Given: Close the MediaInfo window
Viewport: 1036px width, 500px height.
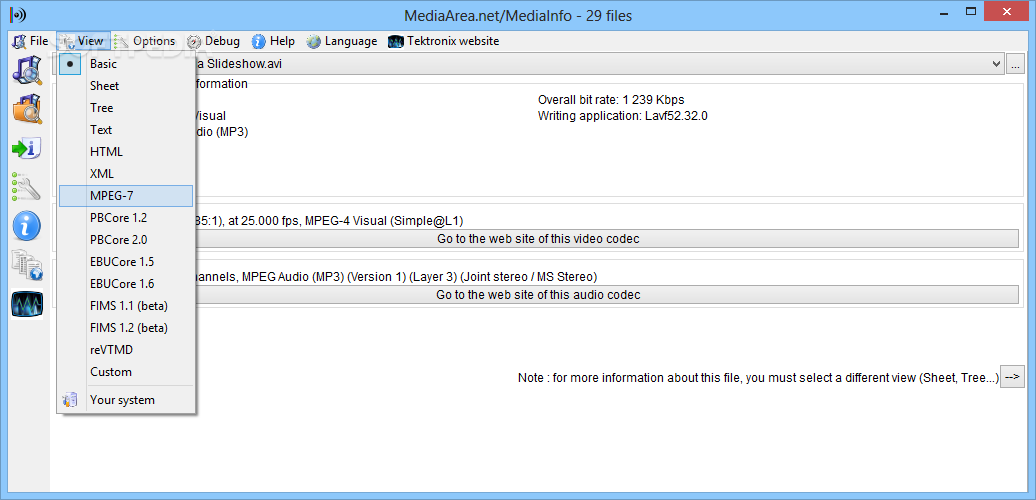Looking at the screenshot, I should 1008,11.
